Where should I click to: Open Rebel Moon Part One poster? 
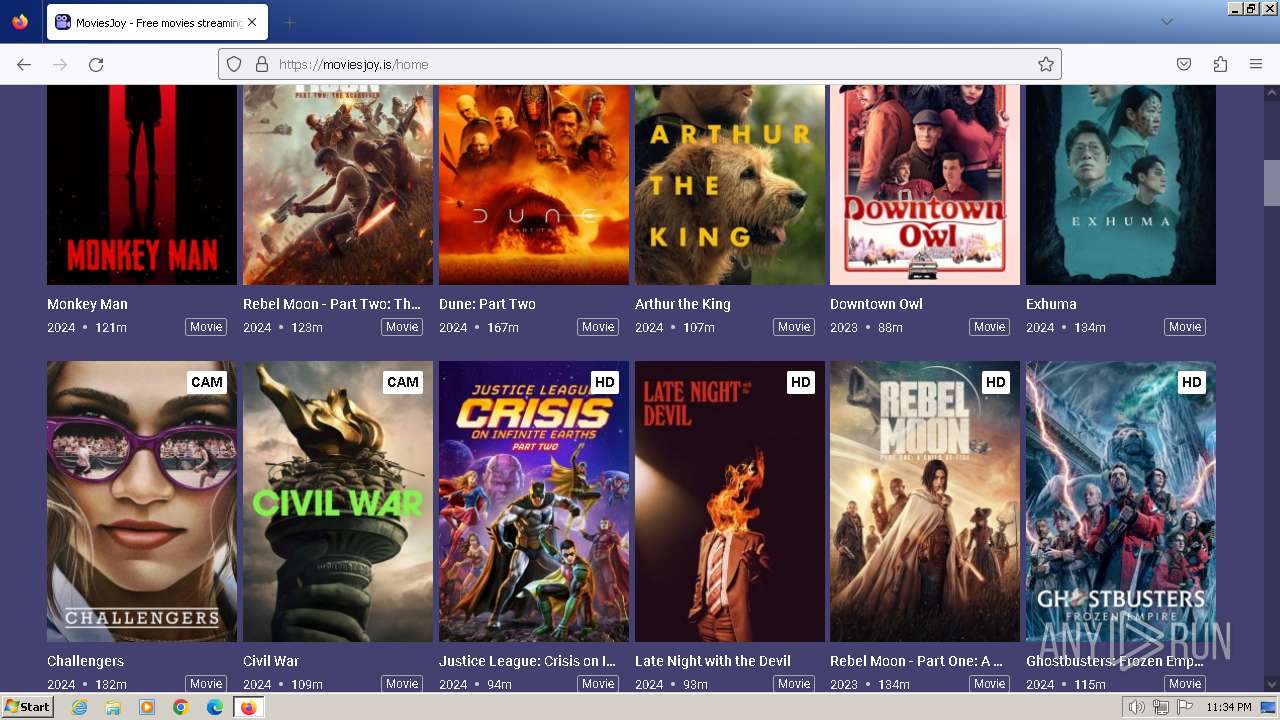click(x=925, y=501)
